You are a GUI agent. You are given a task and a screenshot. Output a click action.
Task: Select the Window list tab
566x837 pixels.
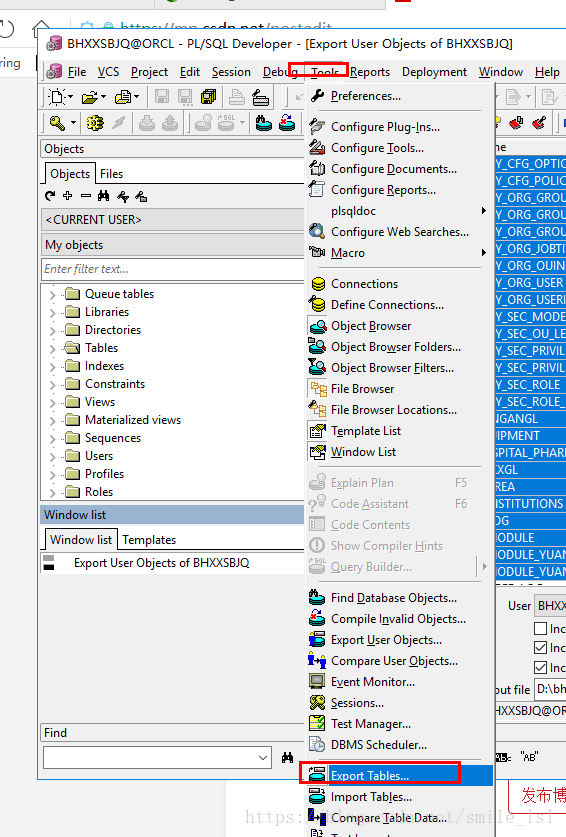pyautogui.click(x=81, y=540)
